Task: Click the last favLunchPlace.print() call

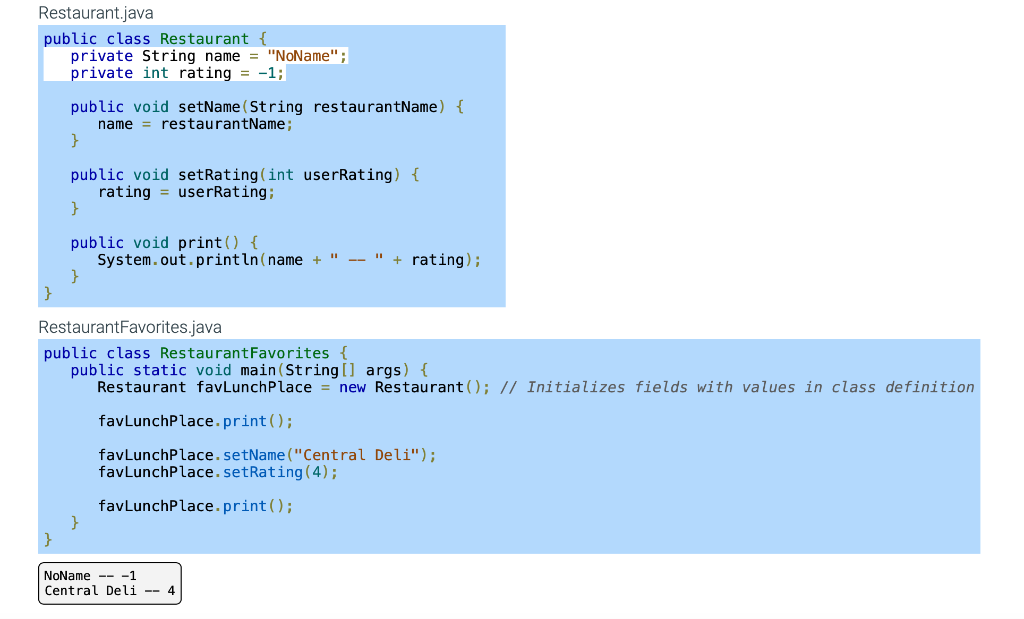Action: [195, 506]
